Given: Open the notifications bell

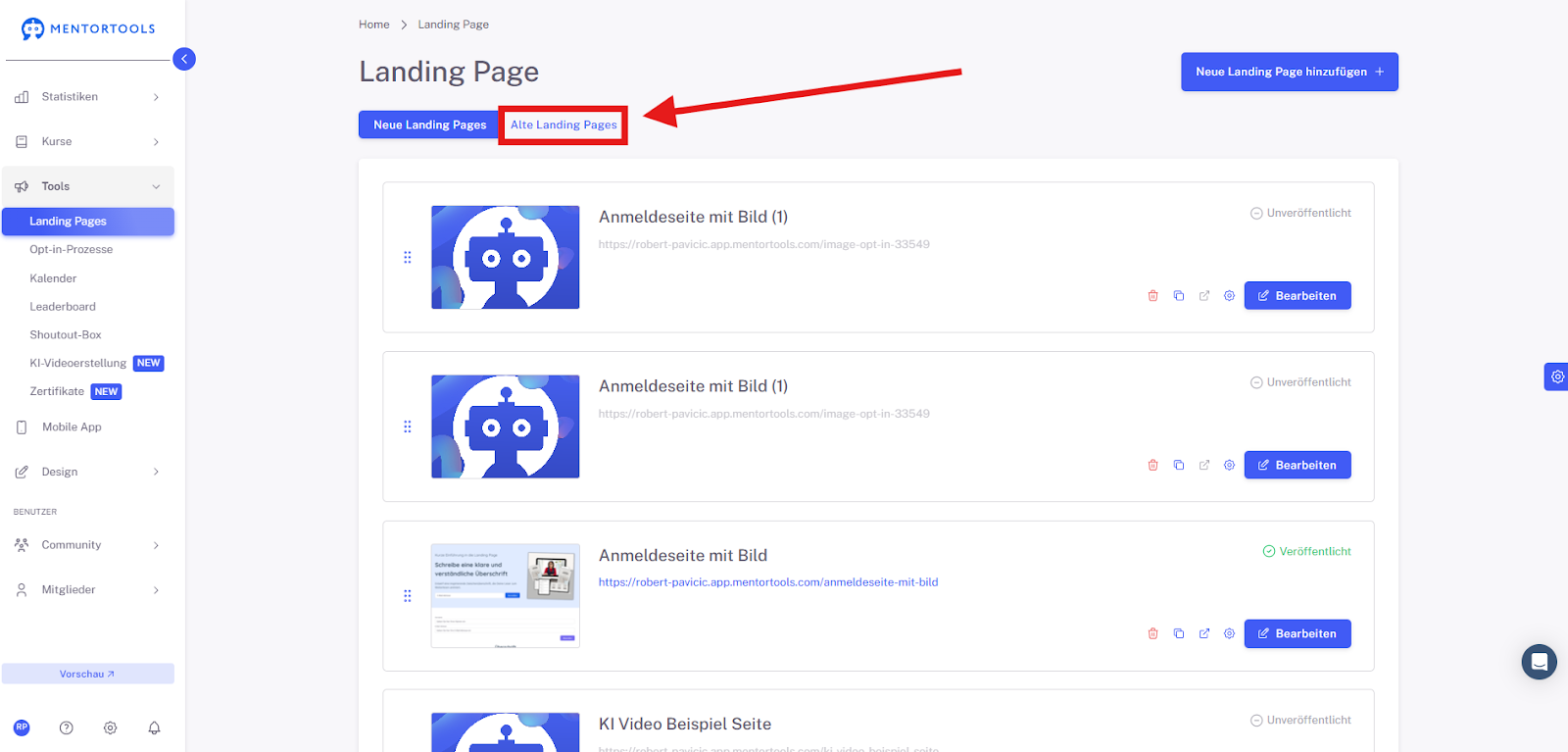Looking at the screenshot, I should [x=154, y=727].
